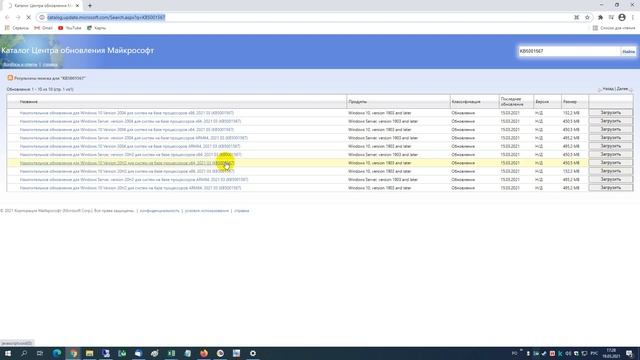
Task: Launch Microsoft Edge from the taskbar
Action: tap(57, 353)
